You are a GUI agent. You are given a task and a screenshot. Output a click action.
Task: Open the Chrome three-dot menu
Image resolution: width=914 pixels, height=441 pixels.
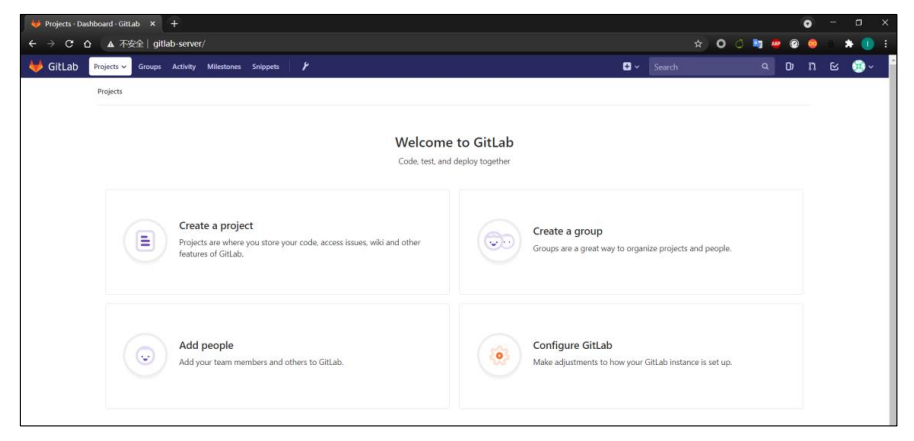[885, 44]
